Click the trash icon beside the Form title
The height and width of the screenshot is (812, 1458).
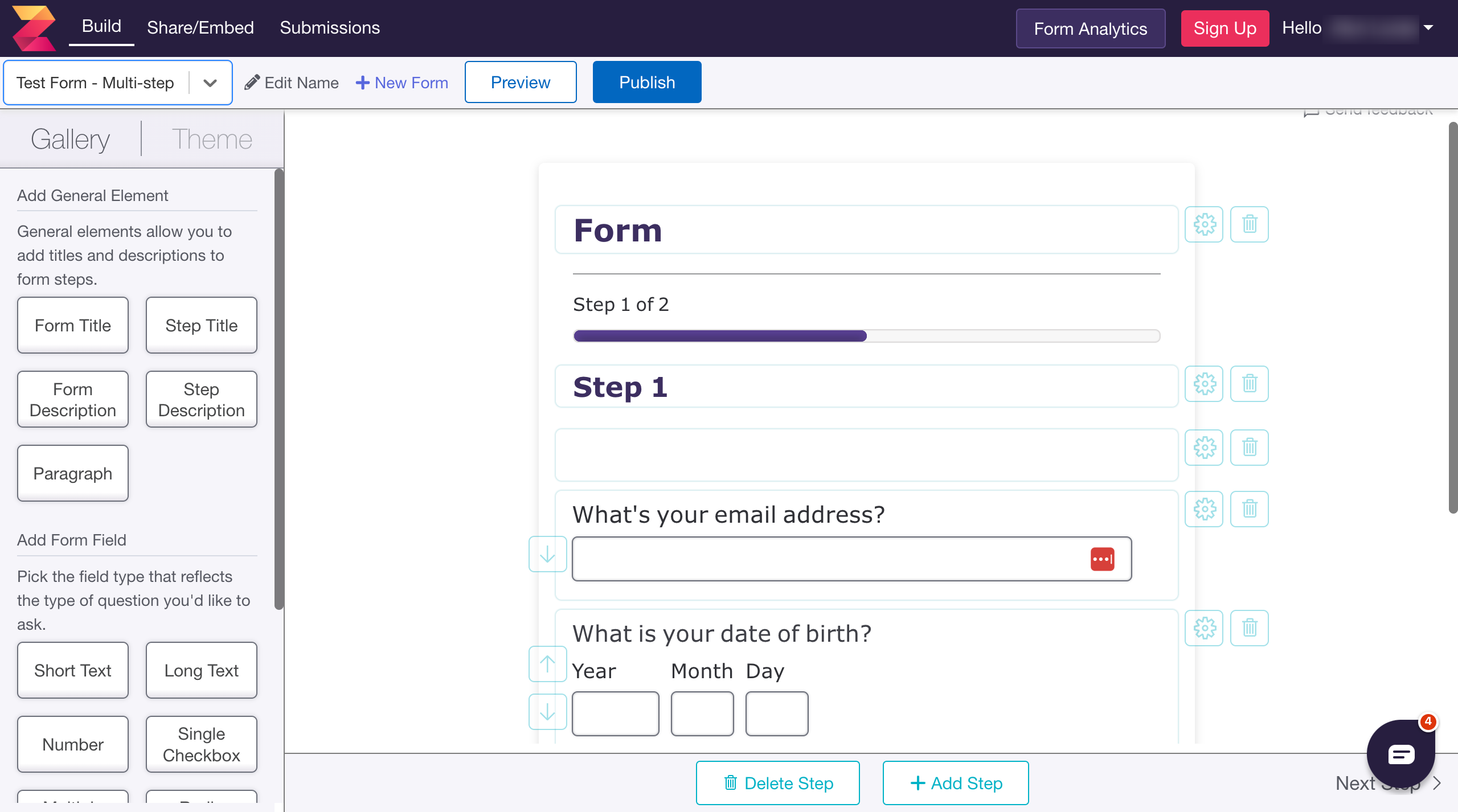pyautogui.click(x=1250, y=224)
